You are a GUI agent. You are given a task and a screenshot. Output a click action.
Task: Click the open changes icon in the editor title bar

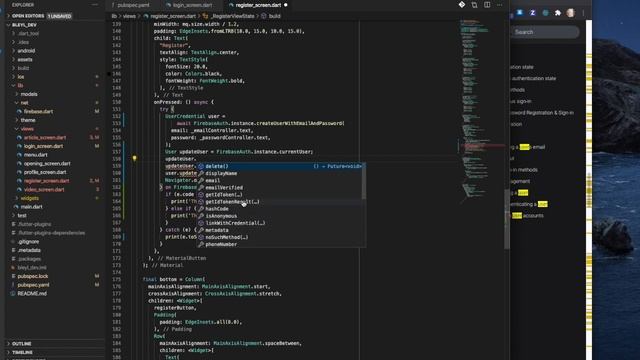[x=474, y=5]
